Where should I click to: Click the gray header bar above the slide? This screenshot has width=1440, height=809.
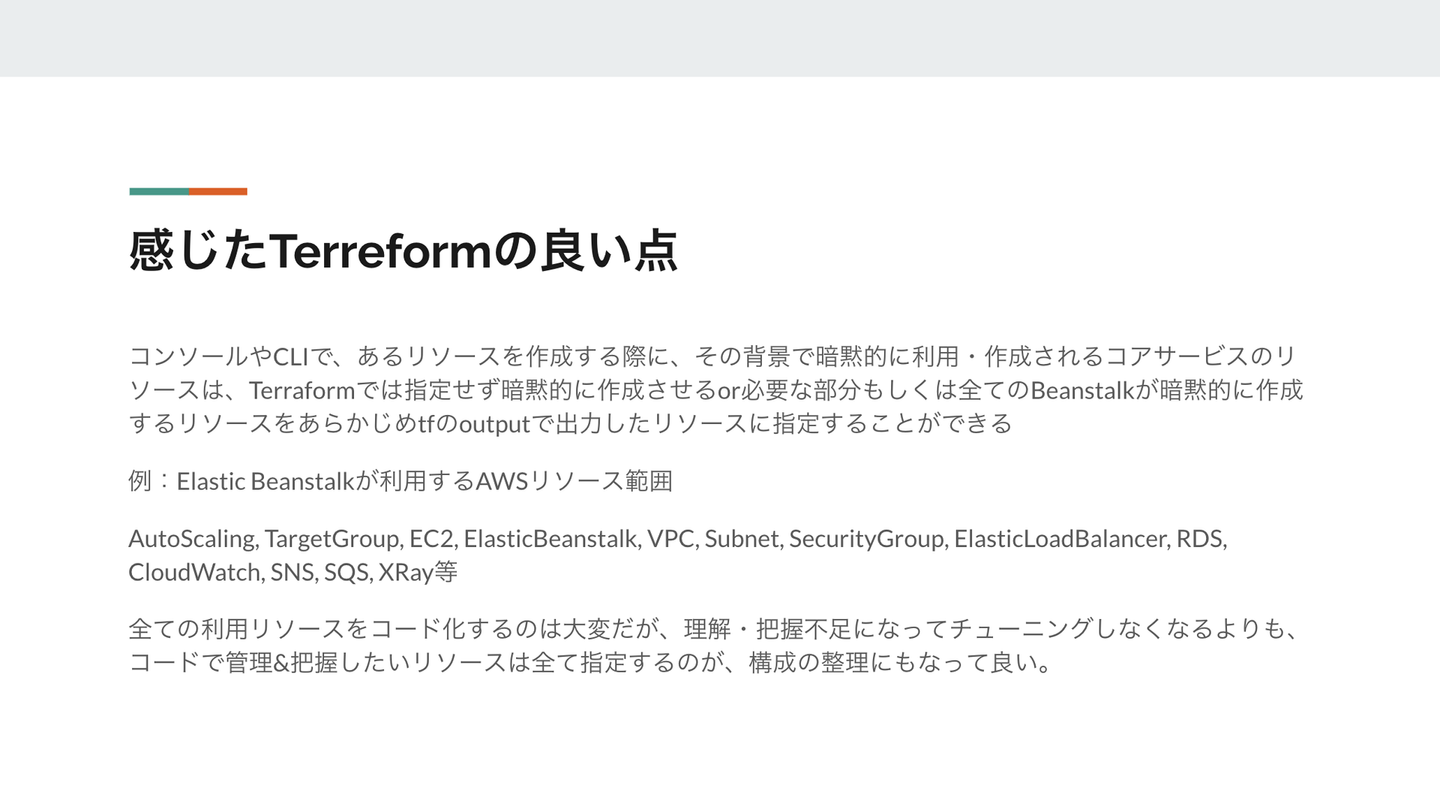click(720, 38)
